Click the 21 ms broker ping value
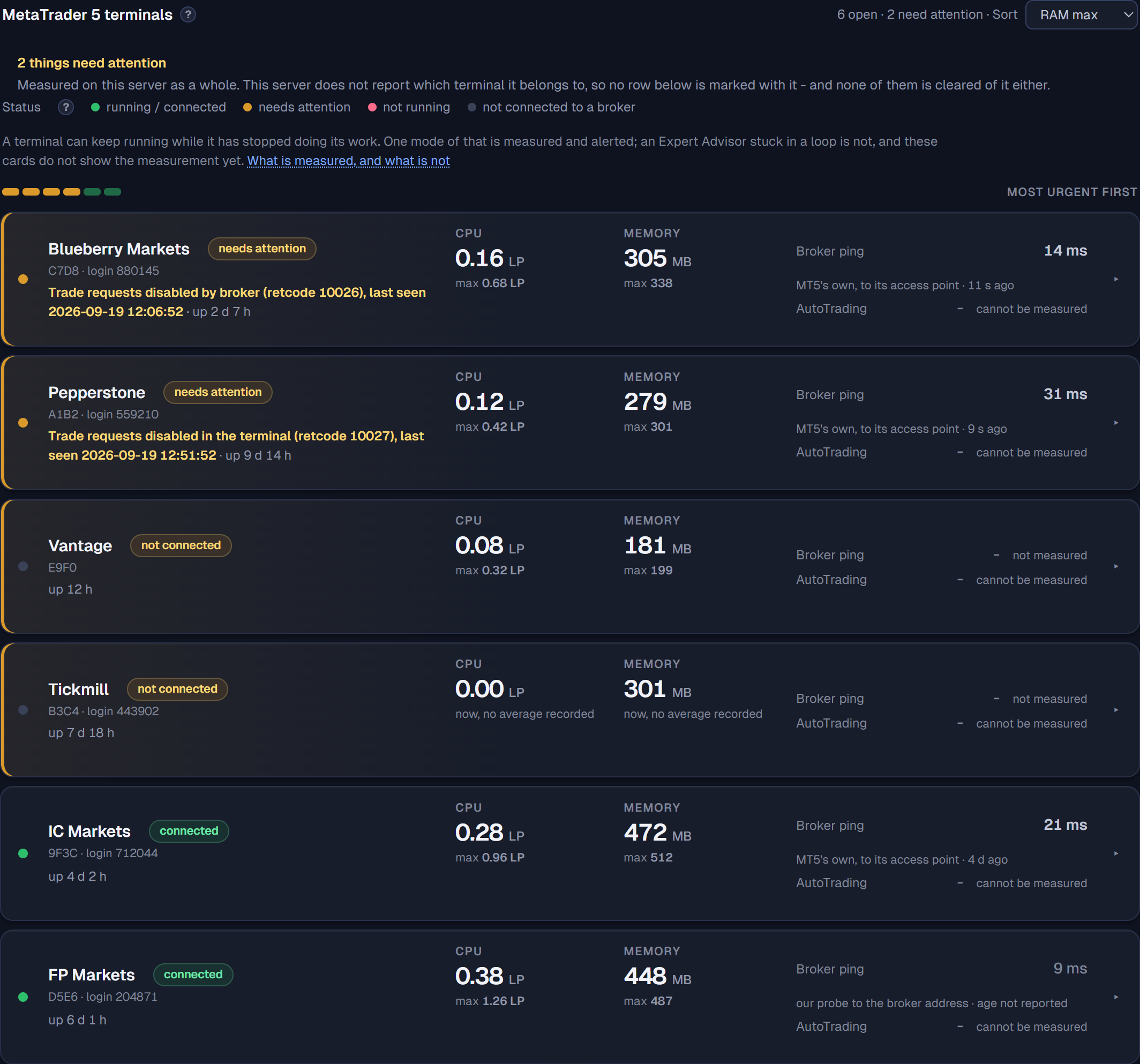 pos(1065,825)
